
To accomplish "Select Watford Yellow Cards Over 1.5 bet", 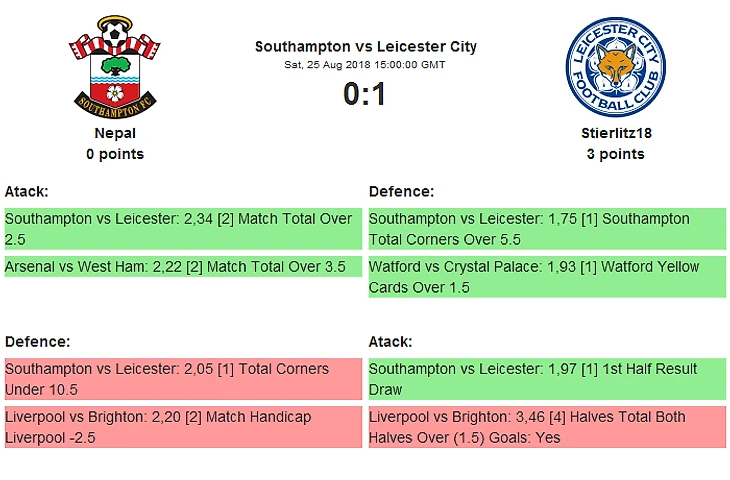I will [547, 277].
